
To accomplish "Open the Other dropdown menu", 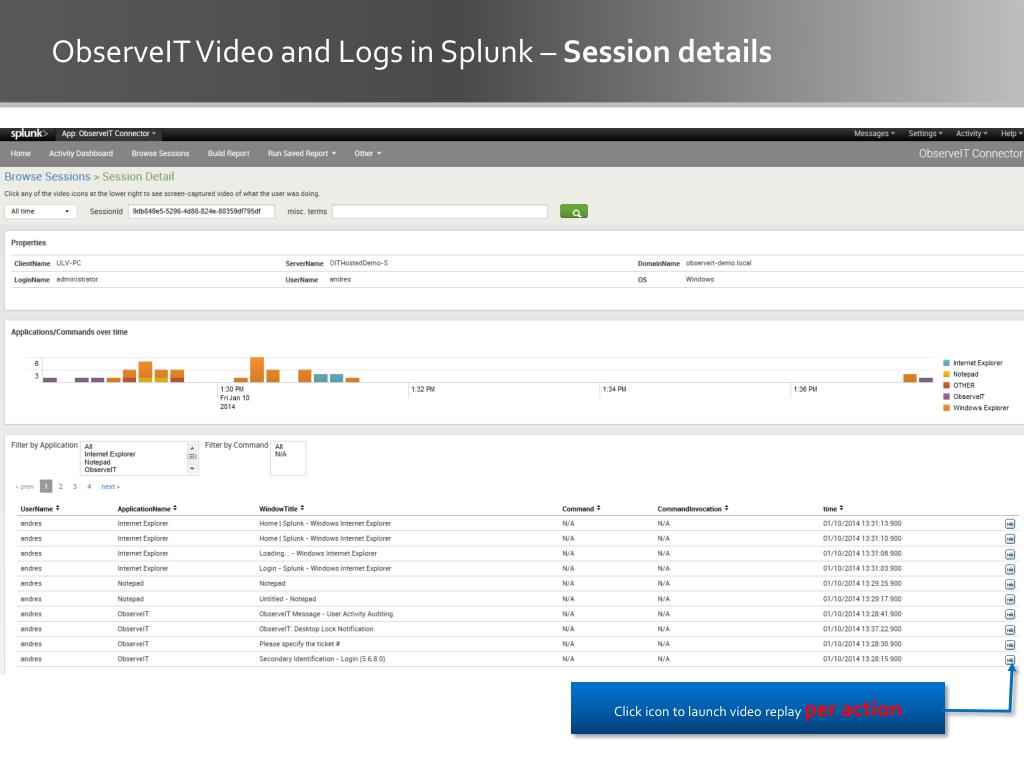I will click(368, 153).
